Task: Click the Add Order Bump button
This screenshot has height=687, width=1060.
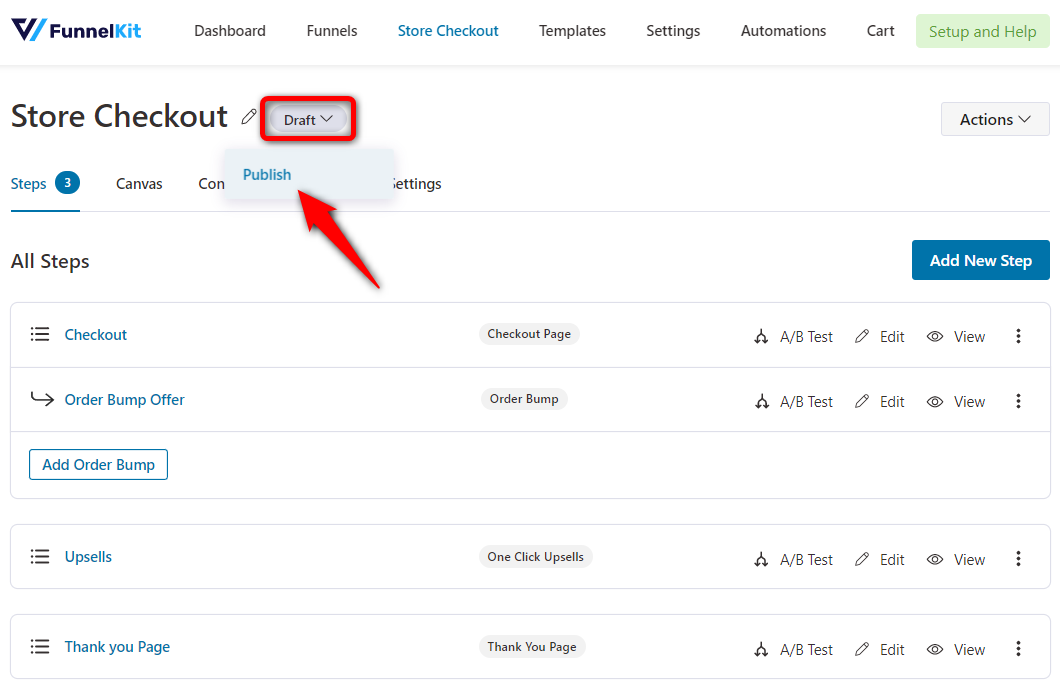Action: pyautogui.click(x=99, y=465)
